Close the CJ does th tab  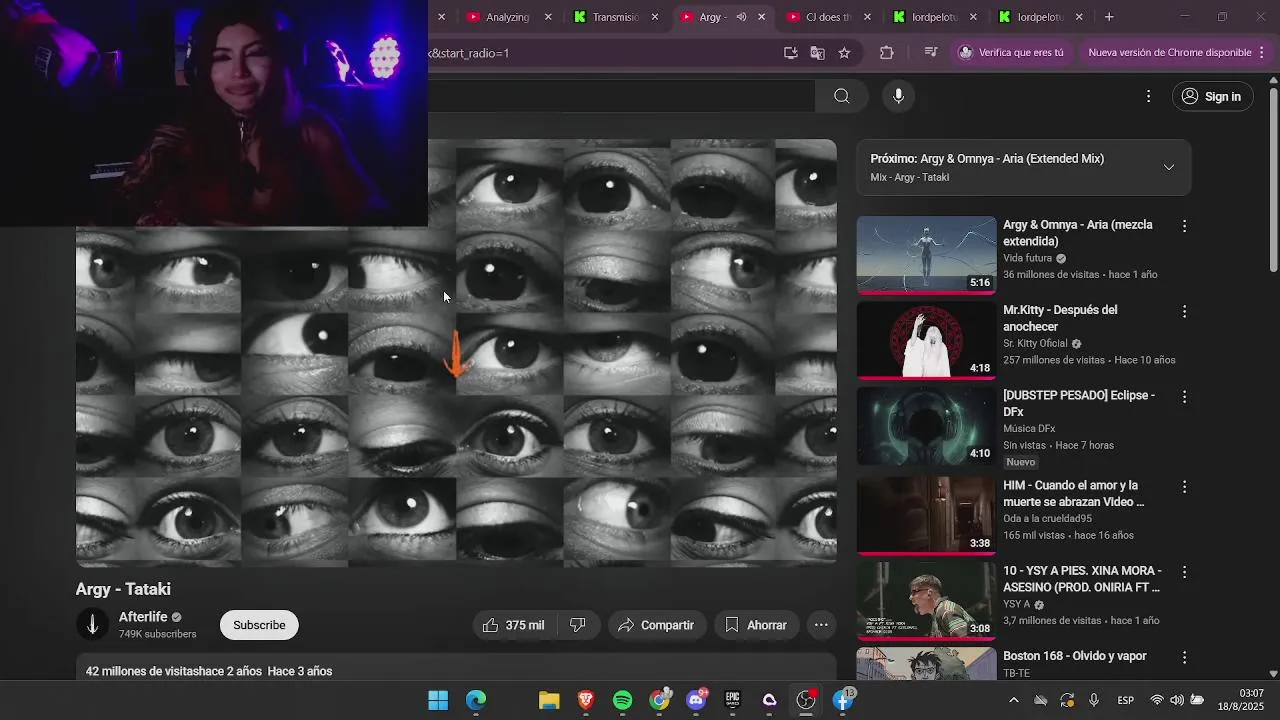coord(867,17)
